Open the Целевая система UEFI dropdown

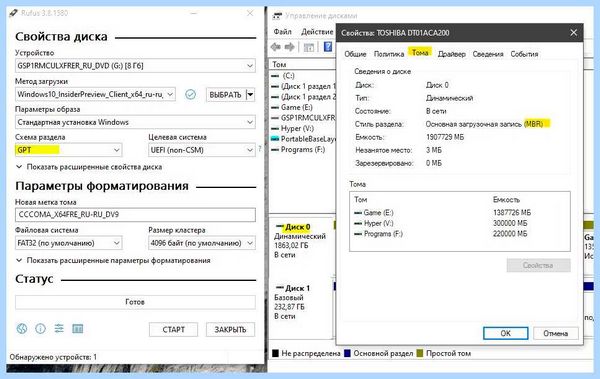click(x=202, y=150)
